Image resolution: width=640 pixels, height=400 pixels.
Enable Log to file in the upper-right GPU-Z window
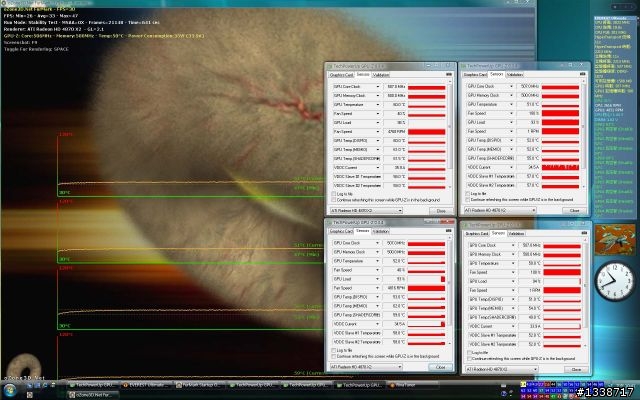(x=468, y=194)
